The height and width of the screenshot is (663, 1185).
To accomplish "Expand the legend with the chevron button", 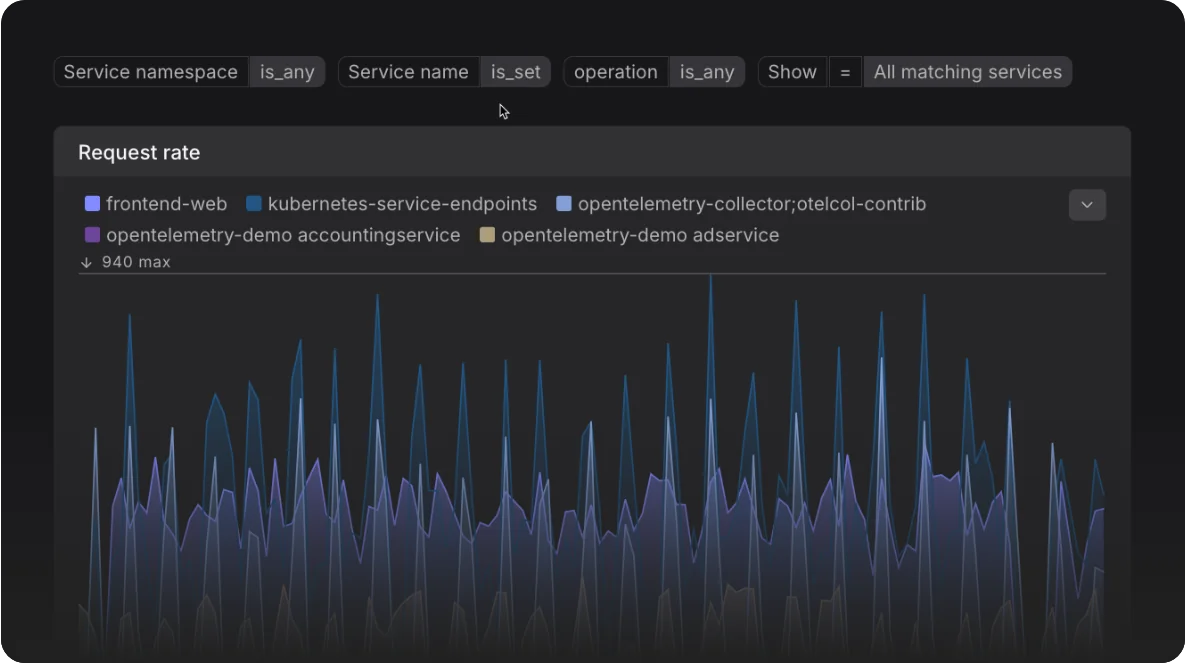I will (1087, 205).
